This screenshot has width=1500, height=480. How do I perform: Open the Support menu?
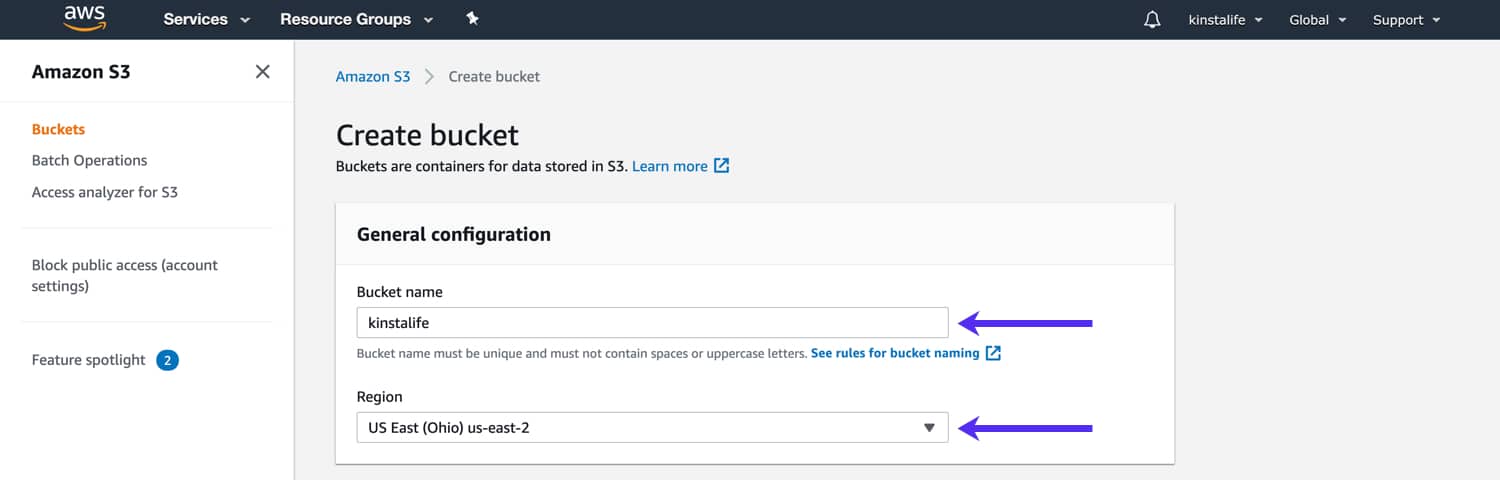click(1406, 20)
